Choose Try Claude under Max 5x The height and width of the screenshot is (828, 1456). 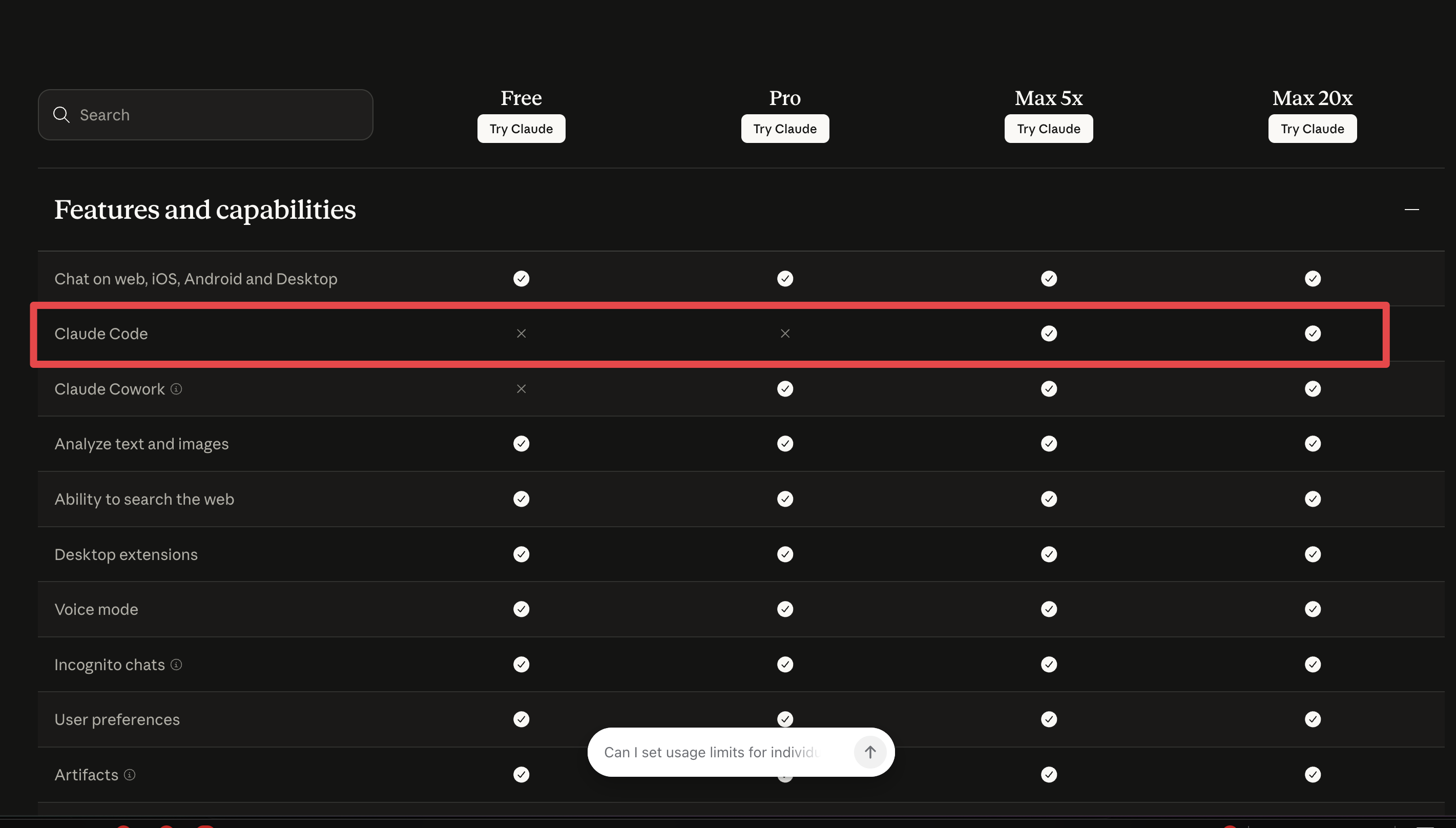coord(1048,129)
